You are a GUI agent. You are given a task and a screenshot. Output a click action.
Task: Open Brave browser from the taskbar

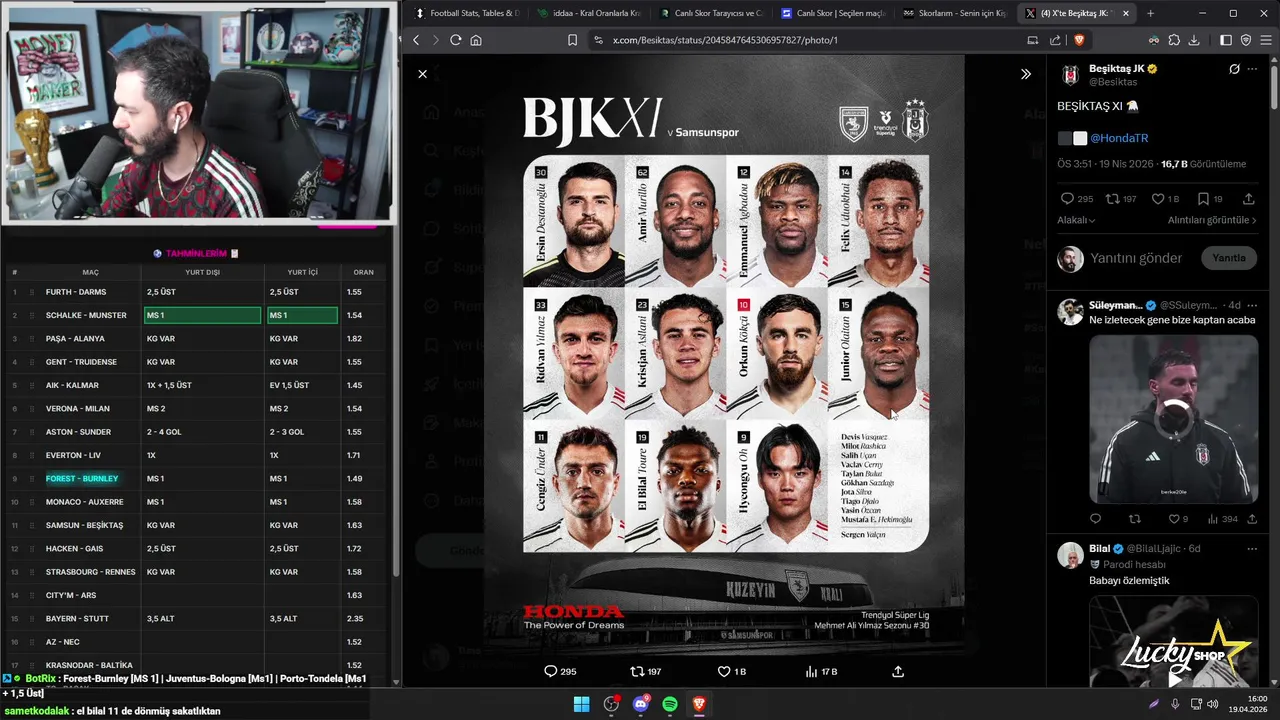click(x=700, y=704)
